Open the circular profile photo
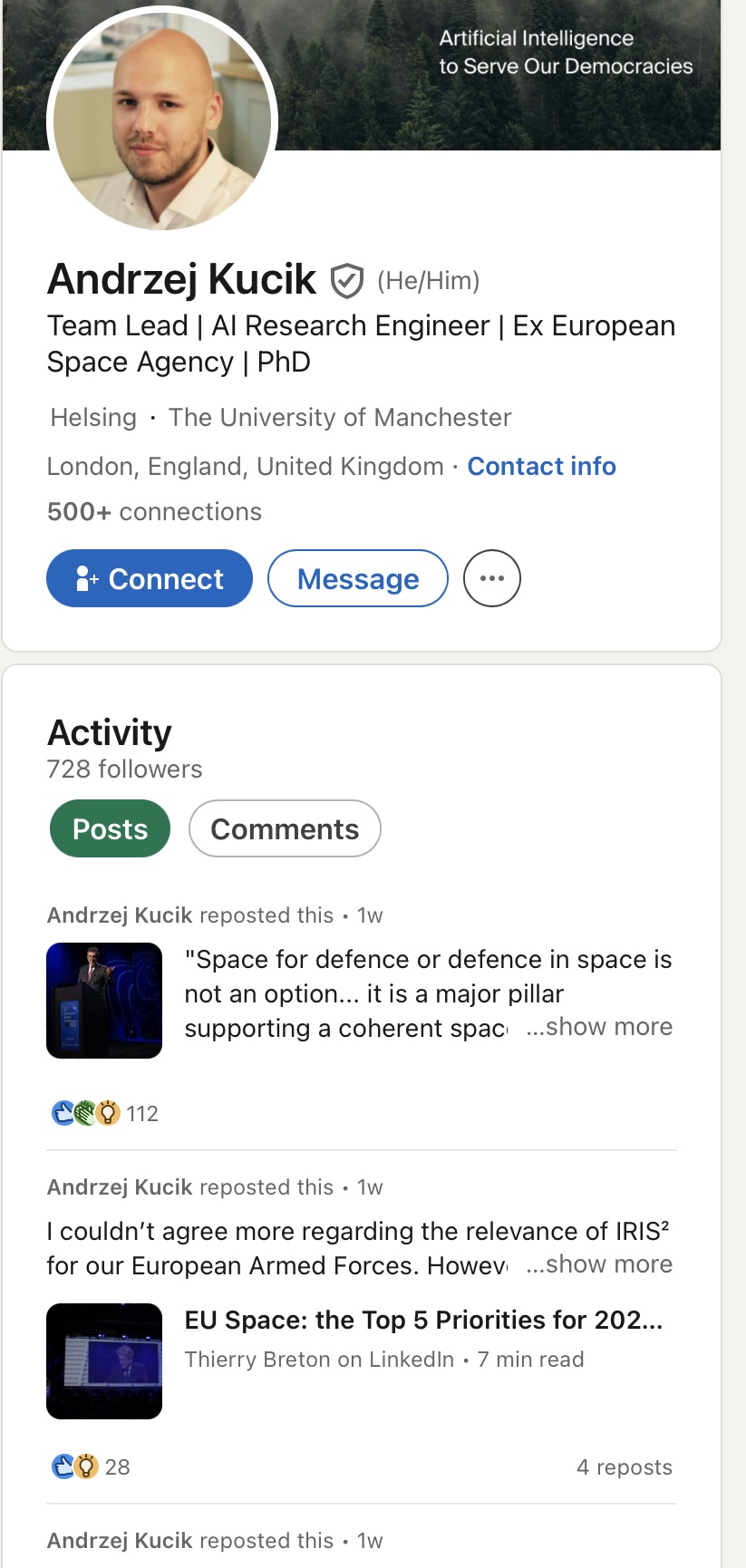 pyautogui.click(x=162, y=121)
